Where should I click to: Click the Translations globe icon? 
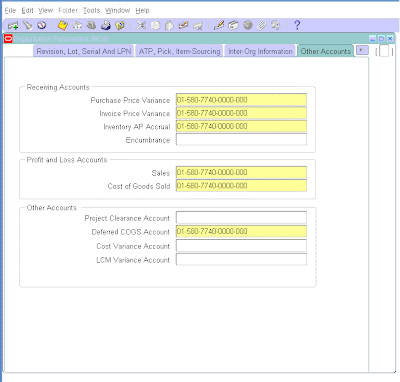point(248,25)
